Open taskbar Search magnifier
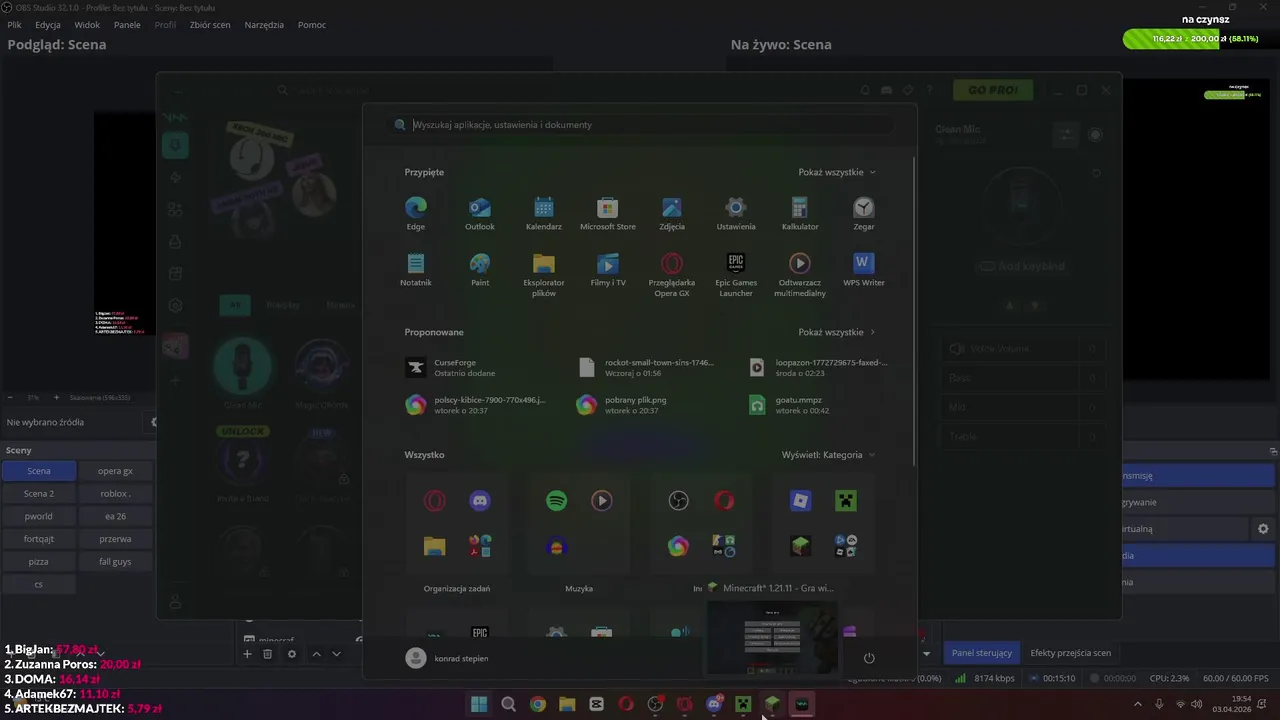Image resolution: width=1280 pixels, height=720 pixels. pyautogui.click(x=508, y=704)
